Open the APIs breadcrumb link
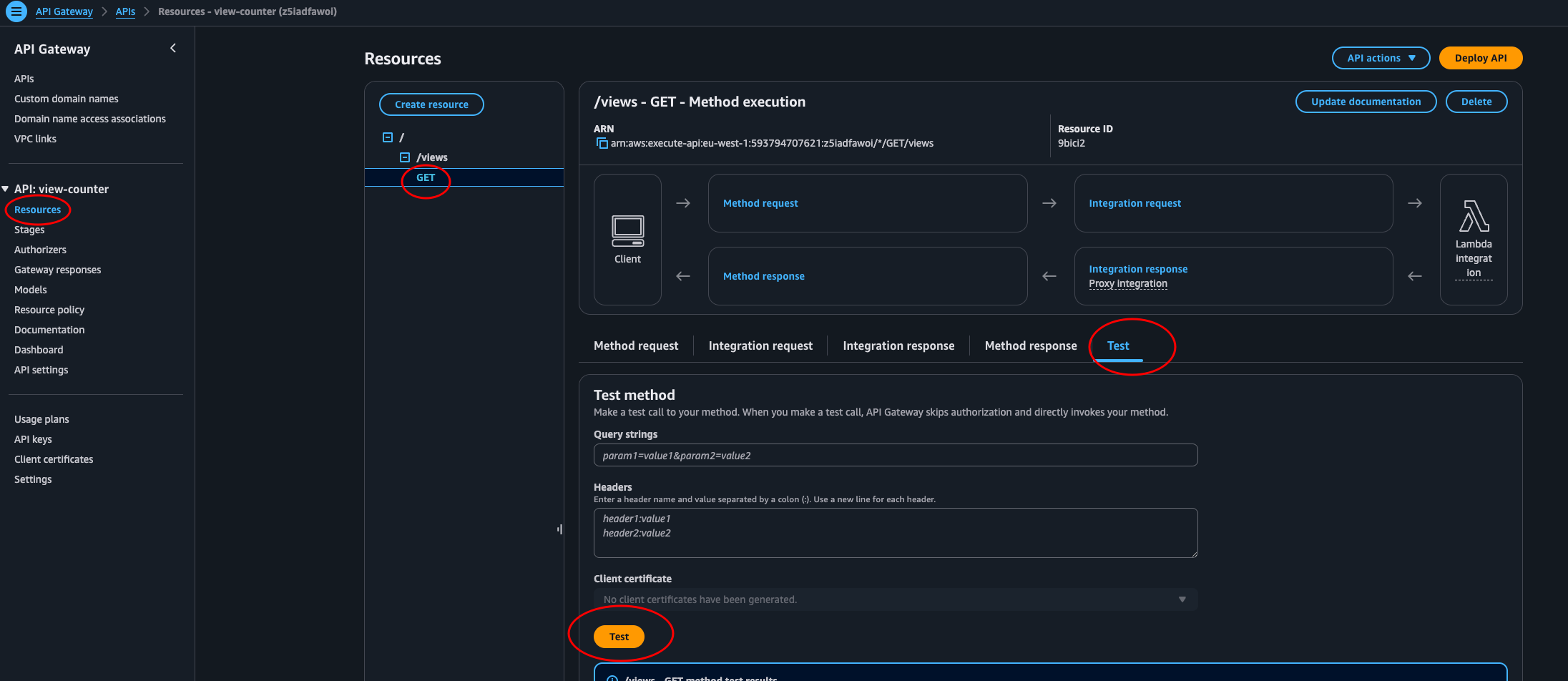This screenshot has width=1568, height=681. [125, 11]
